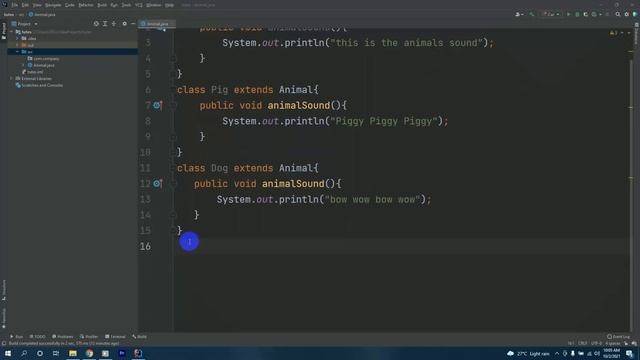Image resolution: width=640 pixels, height=360 pixels.
Task: Expand Animal.java node in project tree
Action: click(24, 65)
